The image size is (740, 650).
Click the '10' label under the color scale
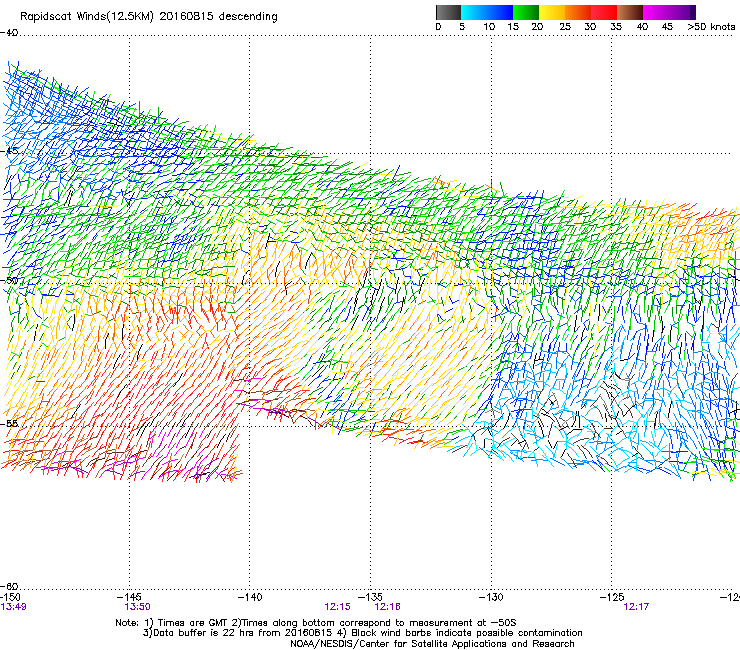pyautogui.click(x=489, y=27)
